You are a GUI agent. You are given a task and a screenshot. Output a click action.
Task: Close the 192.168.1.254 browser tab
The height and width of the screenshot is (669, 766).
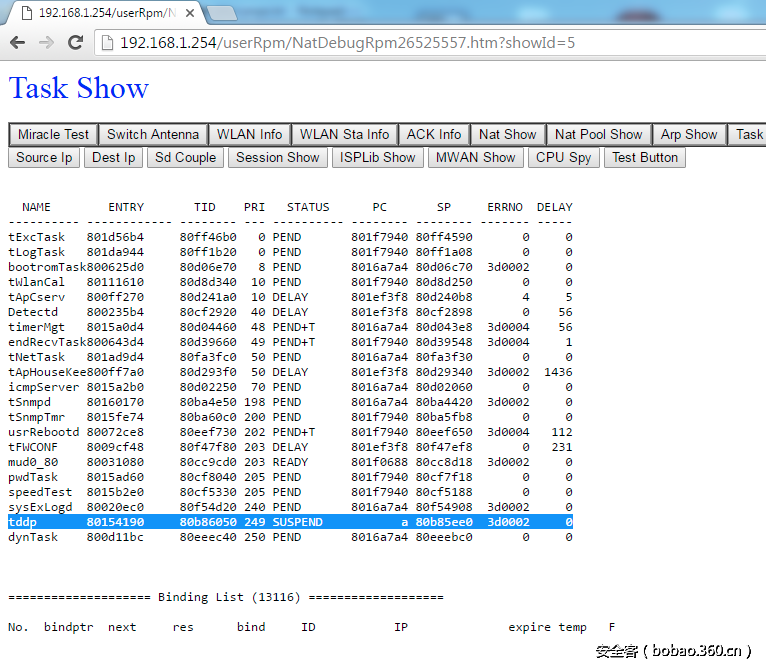[x=190, y=13]
